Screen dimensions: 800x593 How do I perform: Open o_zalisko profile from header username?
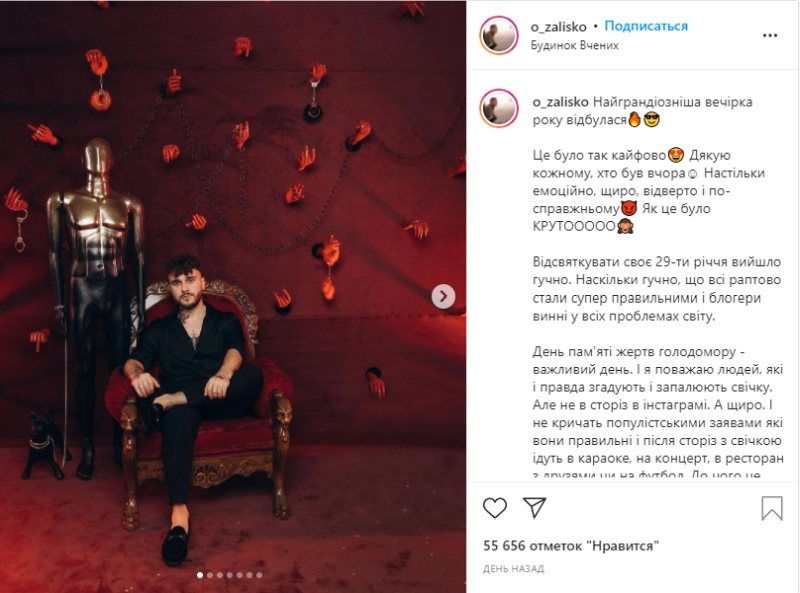pyautogui.click(x=558, y=27)
